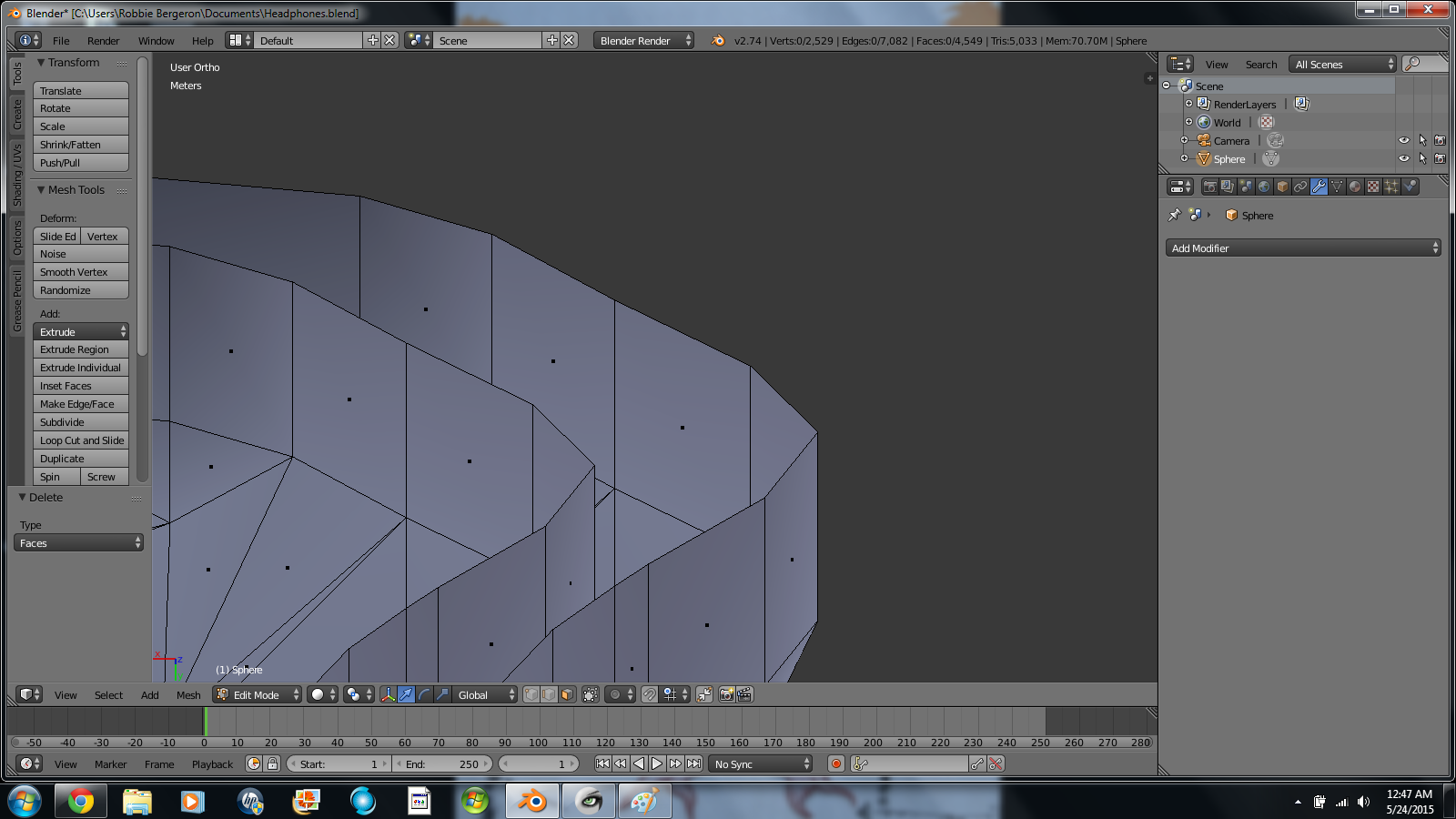Expand the World item in the outliner
Viewport: 1456px width, 819px height.
[x=1188, y=122]
